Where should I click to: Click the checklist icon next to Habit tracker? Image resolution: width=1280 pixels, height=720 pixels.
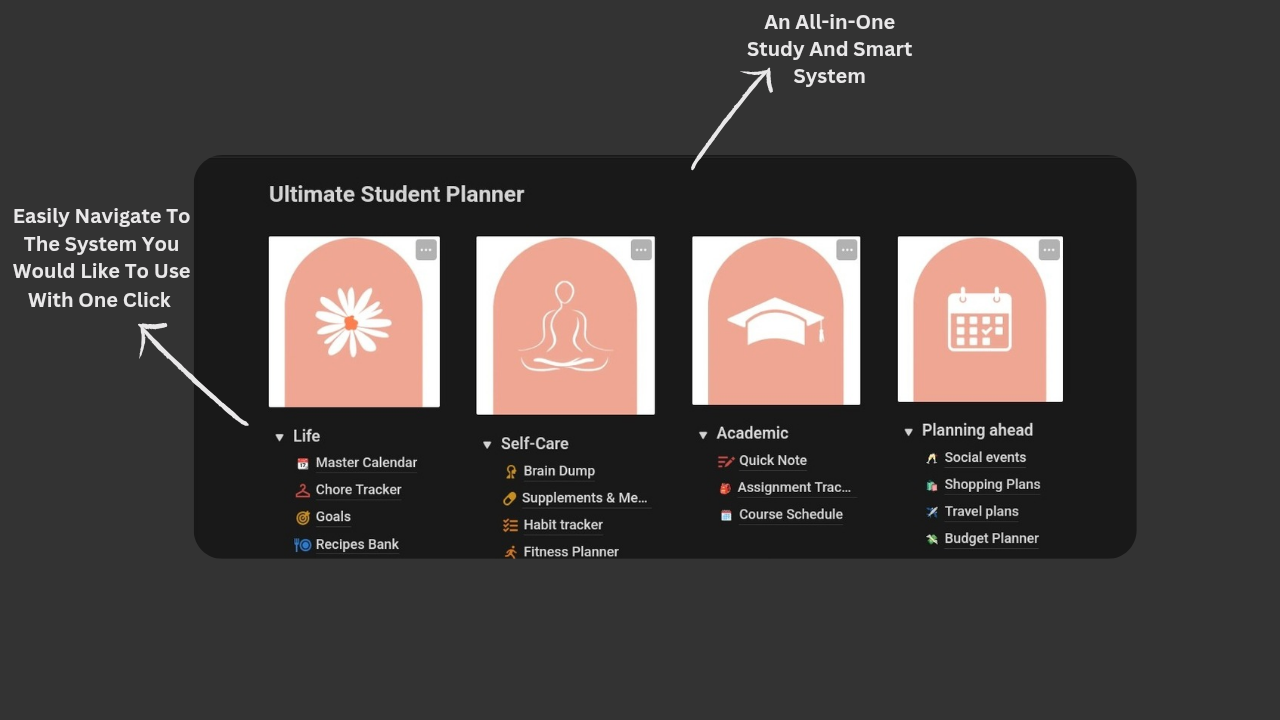[510, 524]
